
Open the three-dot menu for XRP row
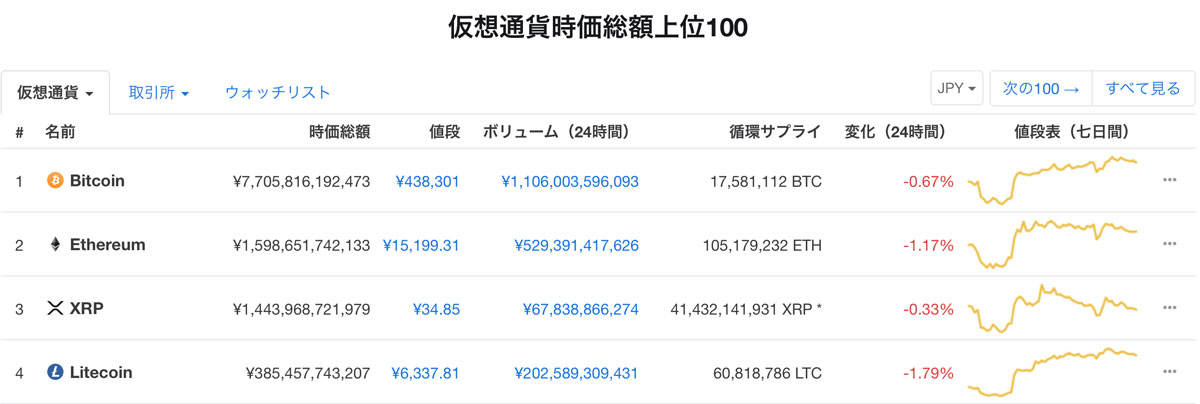(1169, 309)
